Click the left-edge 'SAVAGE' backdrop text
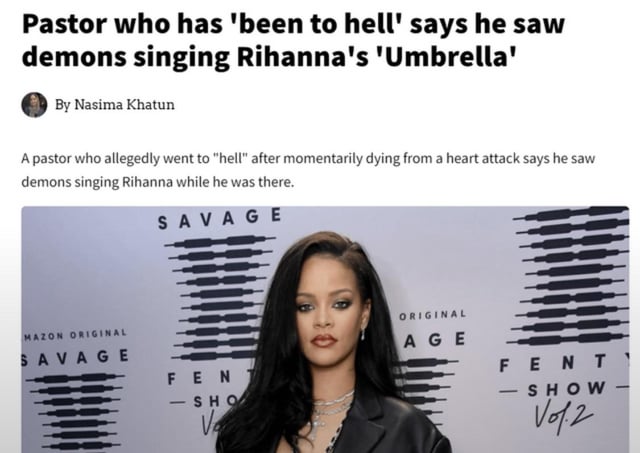 tap(75, 358)
